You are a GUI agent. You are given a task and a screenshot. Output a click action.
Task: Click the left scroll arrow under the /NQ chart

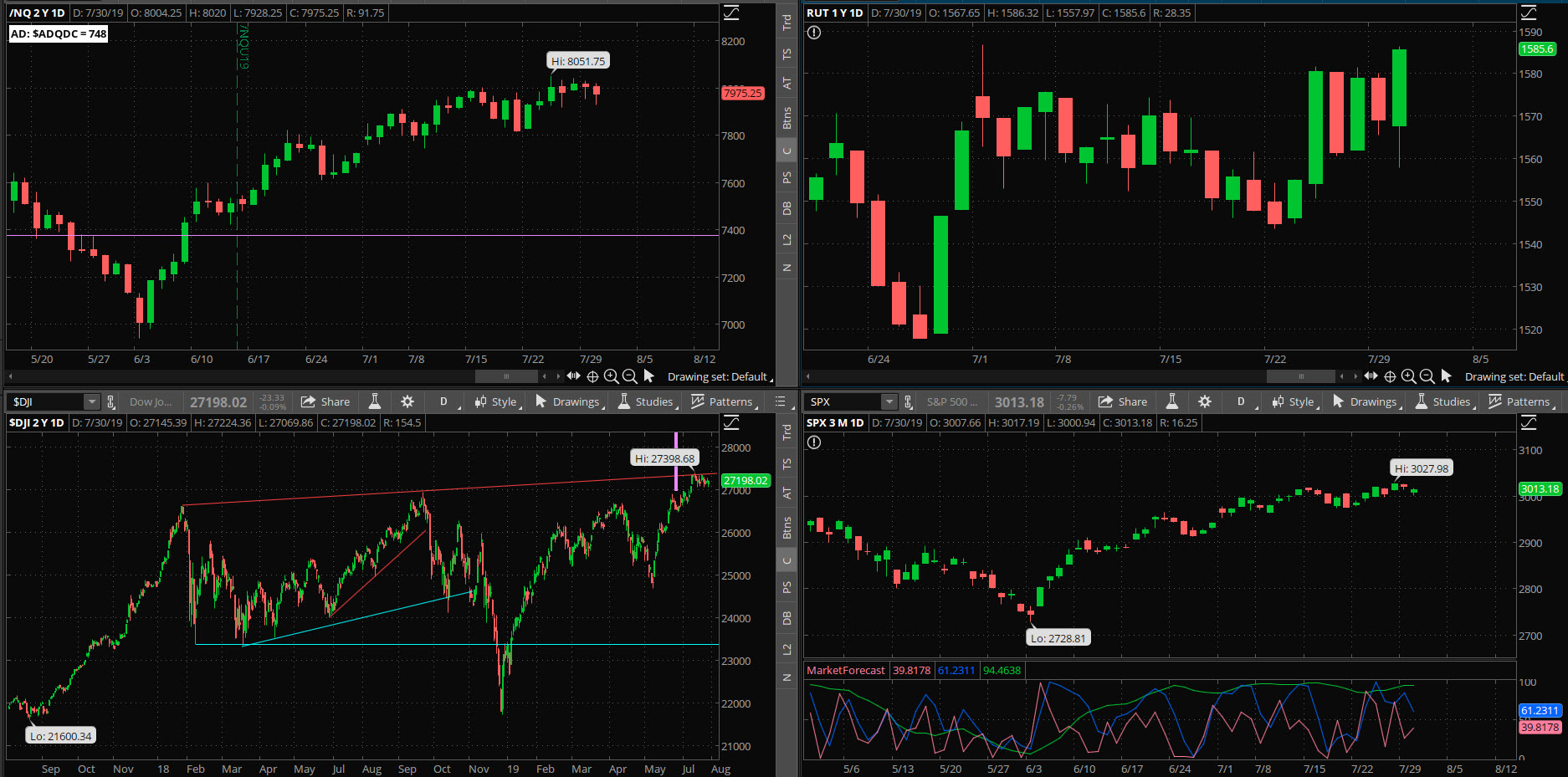coord(10,376)
